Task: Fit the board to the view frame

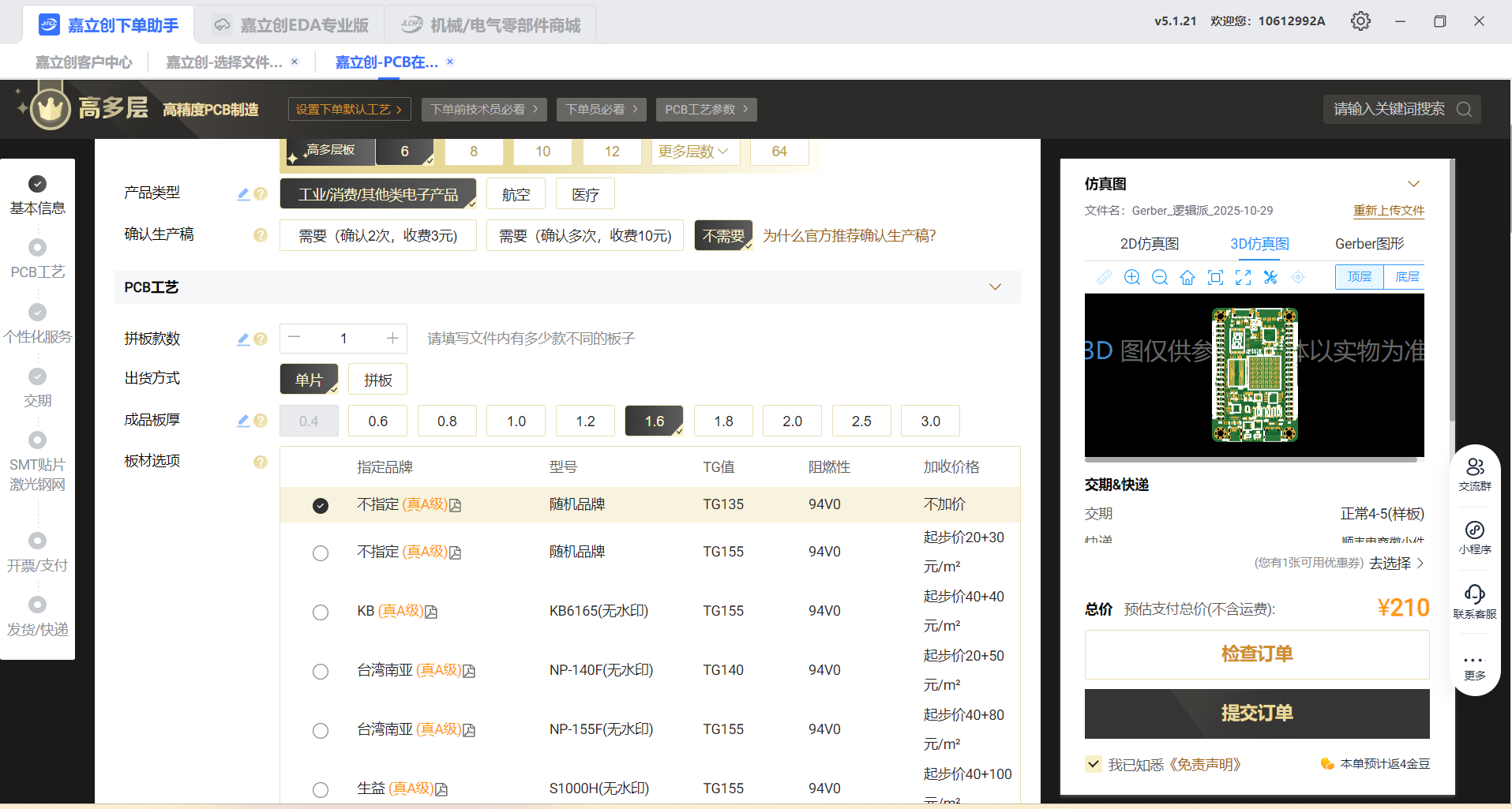Action: click(x=1216, y=277)
